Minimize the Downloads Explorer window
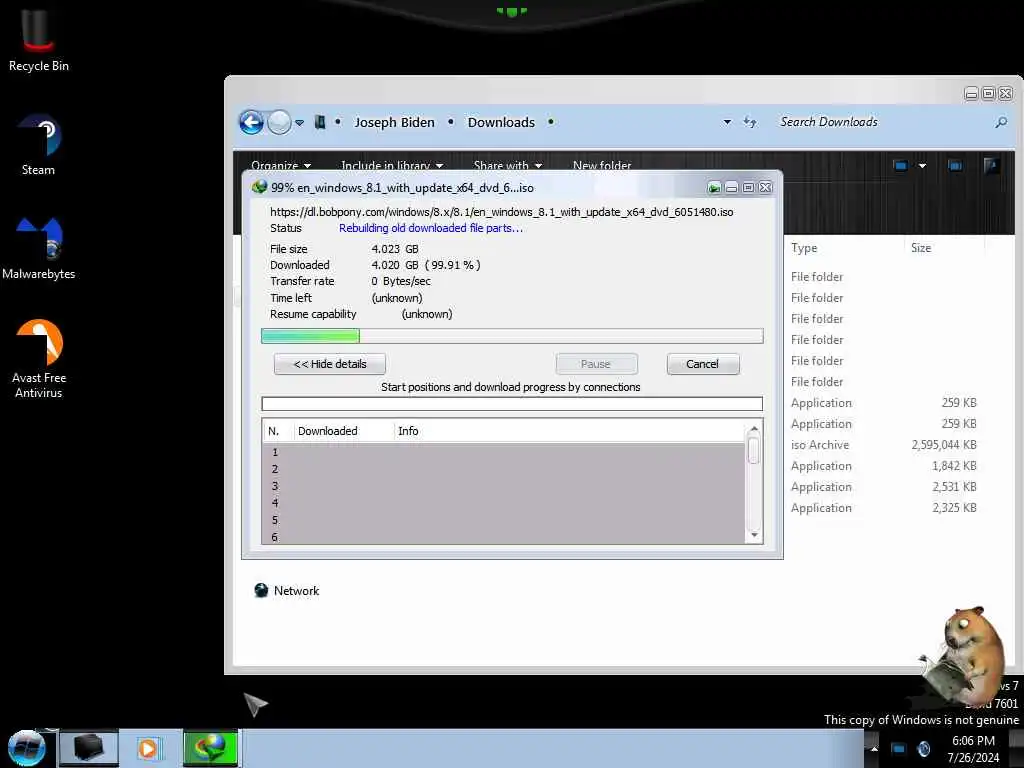 pyautogui.click(x=971, y=94)
